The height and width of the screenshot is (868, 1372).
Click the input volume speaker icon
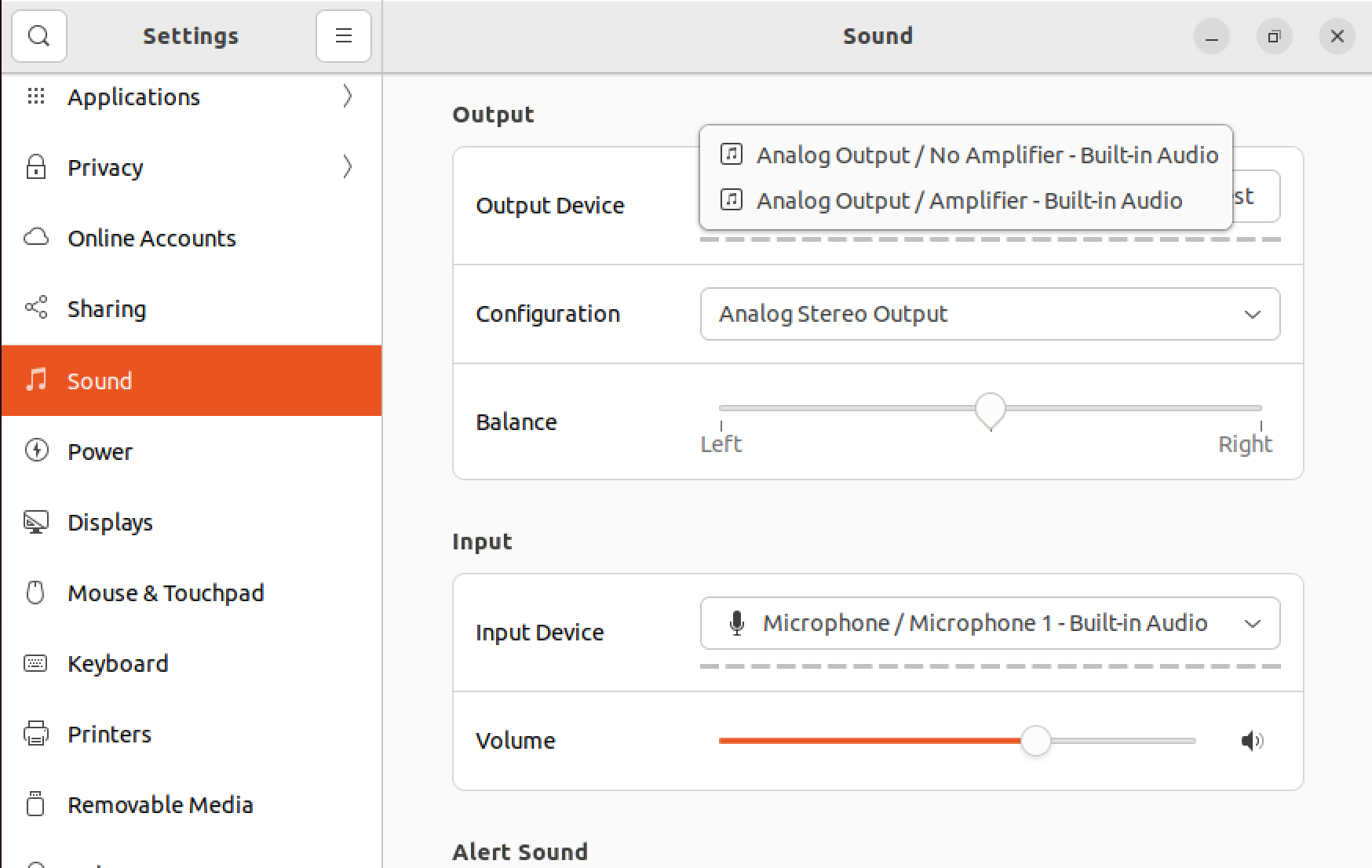1252,741
